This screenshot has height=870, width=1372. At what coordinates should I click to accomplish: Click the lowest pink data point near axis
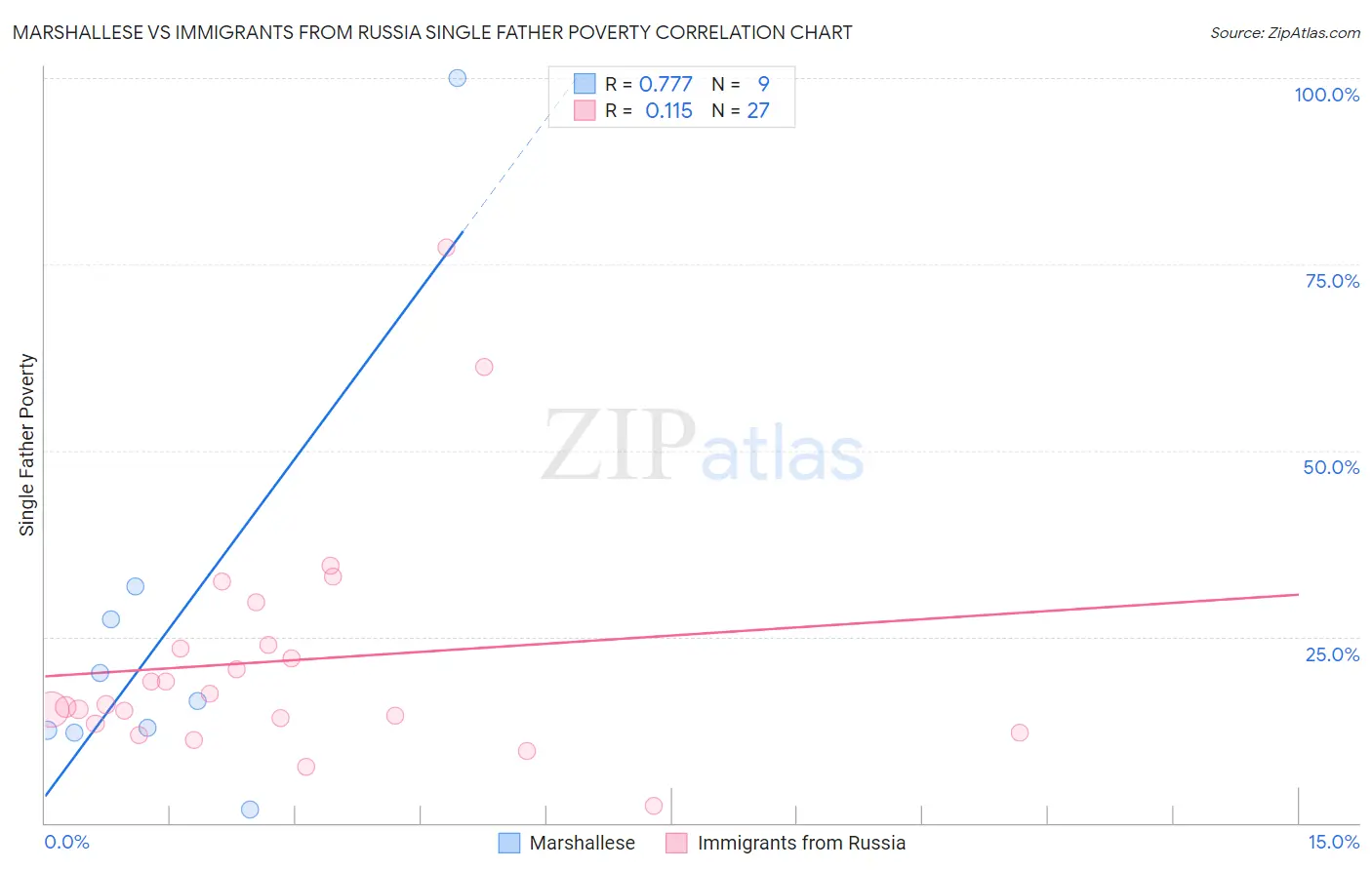[x=654, y=806]
